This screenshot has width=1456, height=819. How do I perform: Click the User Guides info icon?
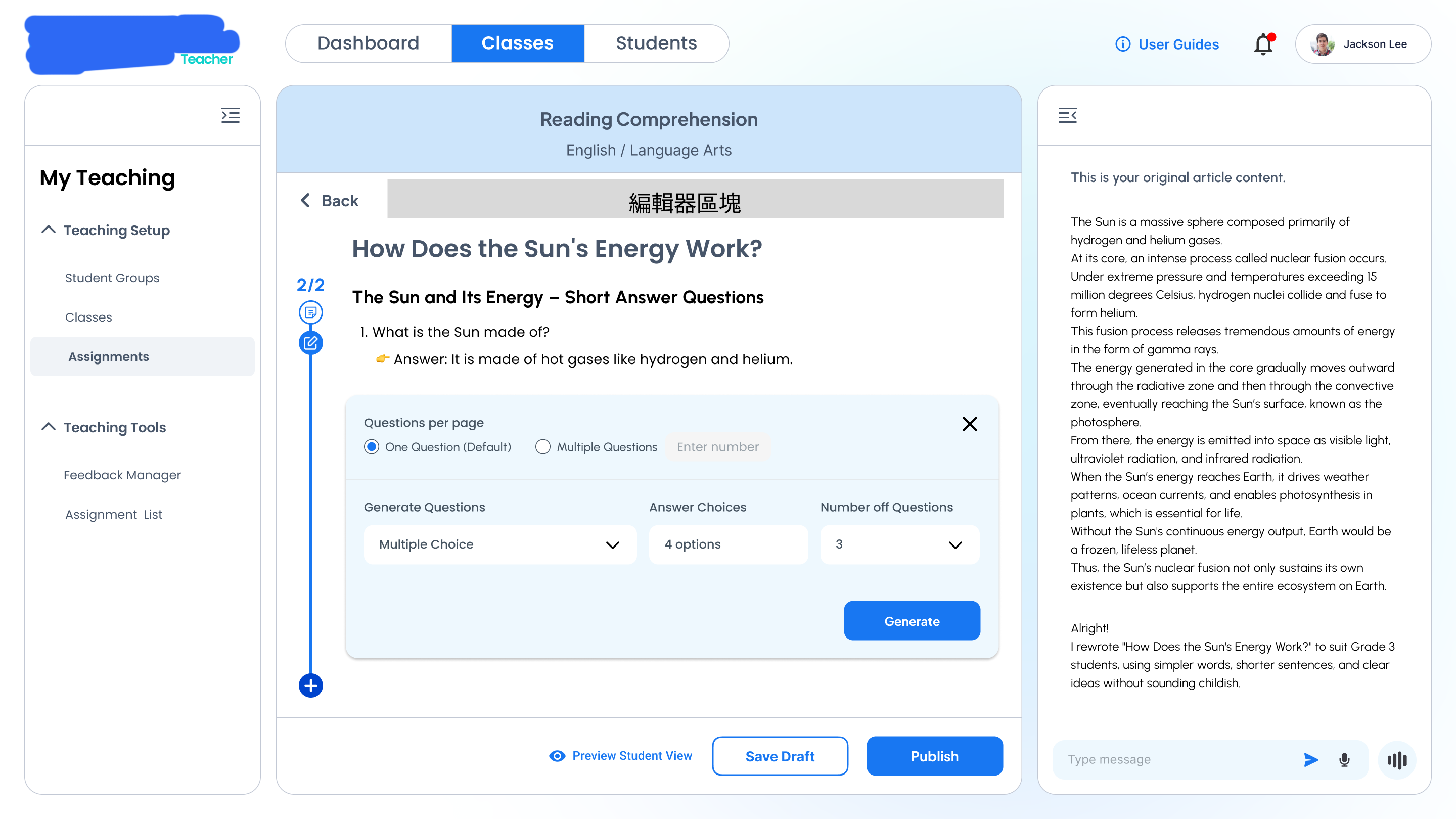[x=1122, y=44]
